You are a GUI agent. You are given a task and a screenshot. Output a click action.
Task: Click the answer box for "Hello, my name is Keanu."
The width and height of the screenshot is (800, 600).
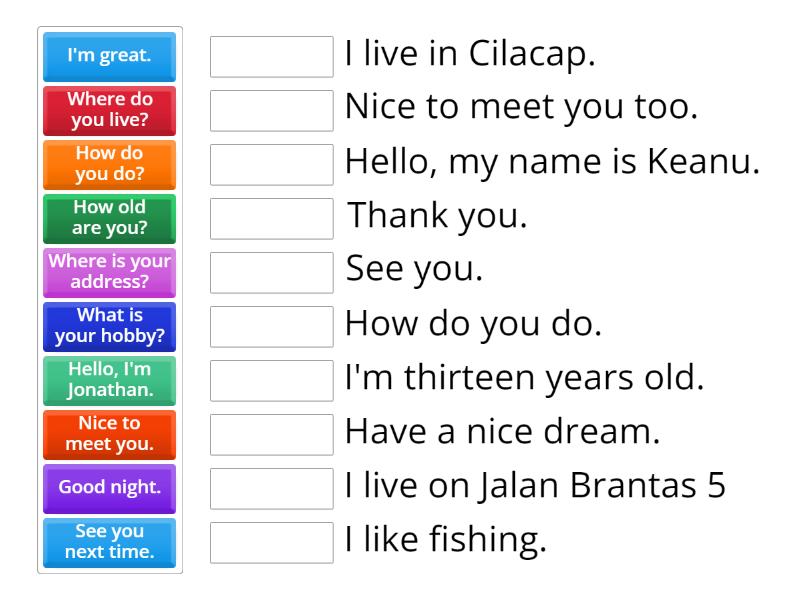[x=272, y=165]
